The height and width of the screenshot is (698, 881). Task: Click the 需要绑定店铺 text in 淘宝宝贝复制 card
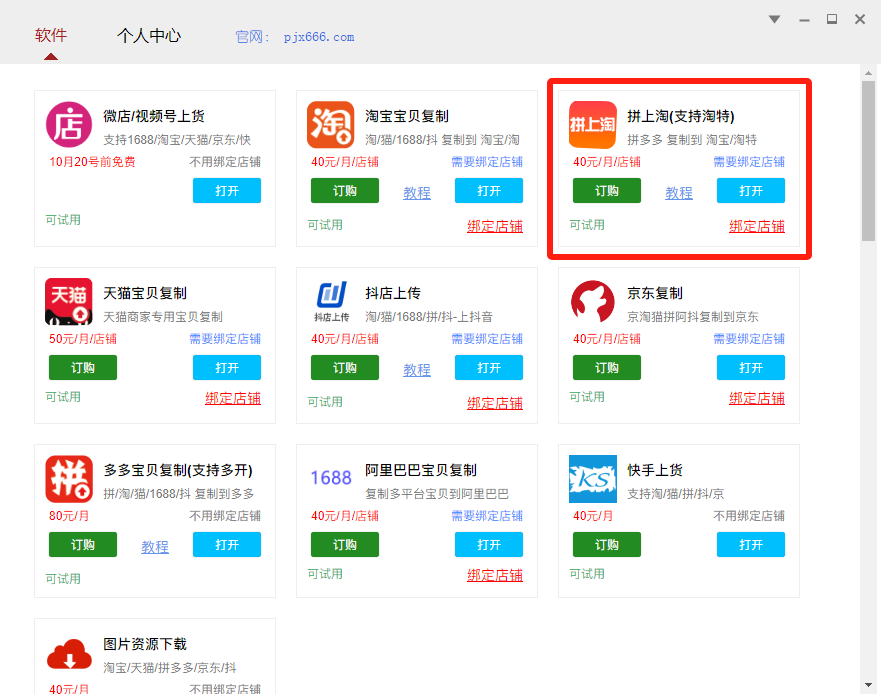pos(487,162)
